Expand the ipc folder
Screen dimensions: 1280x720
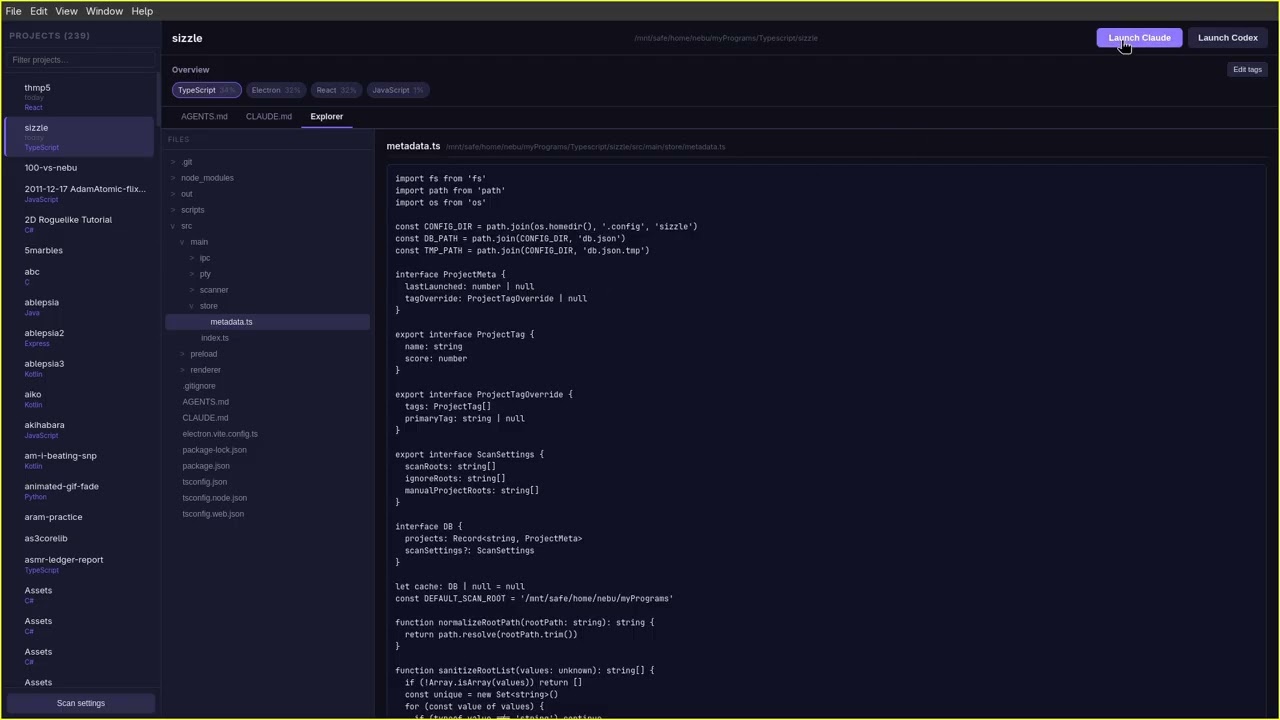coord(267,258)
